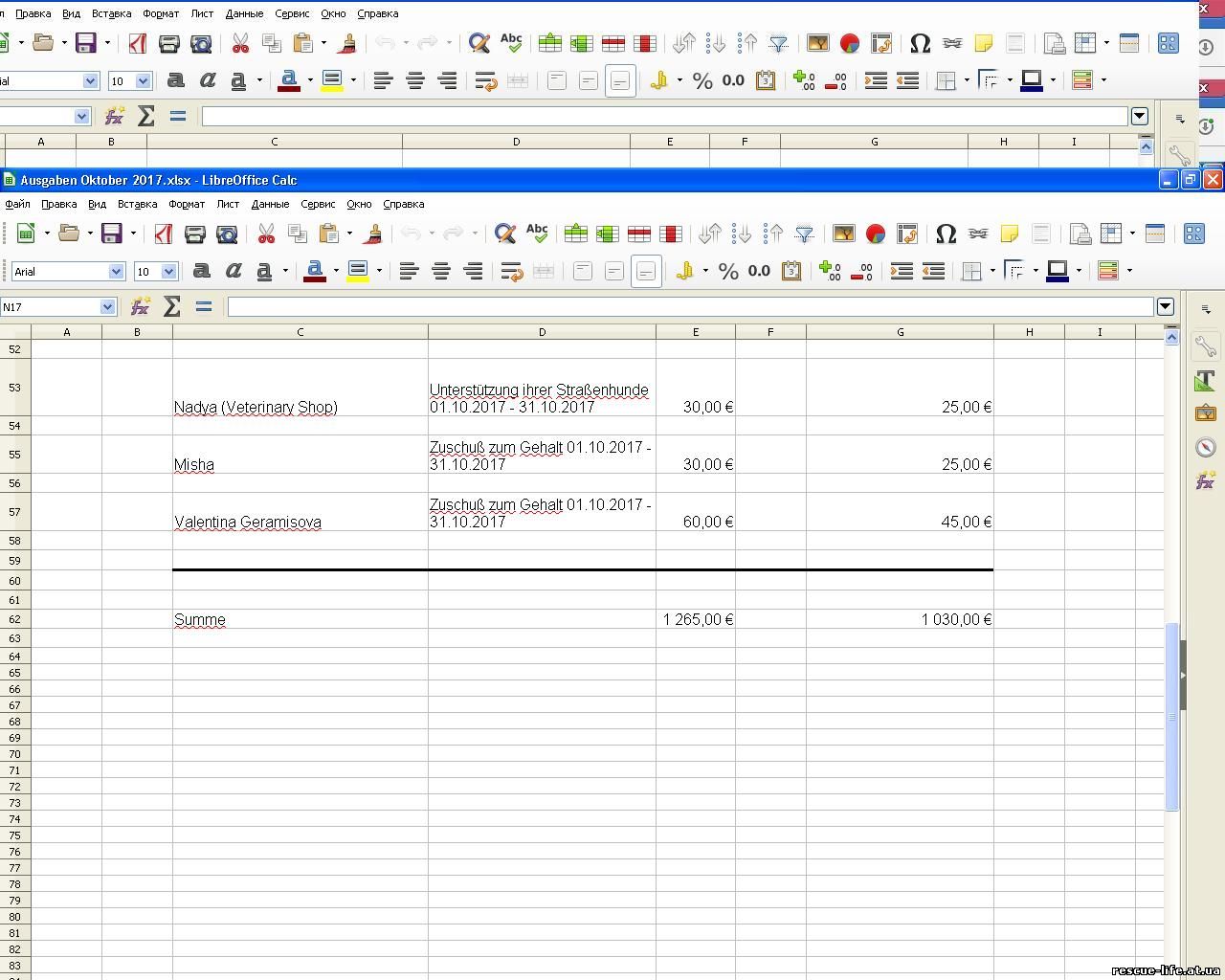Sort ascending in Ausgaben Oktober window
The height and width of the screenshot is (980, 1225).
click(x=742, y=234)
